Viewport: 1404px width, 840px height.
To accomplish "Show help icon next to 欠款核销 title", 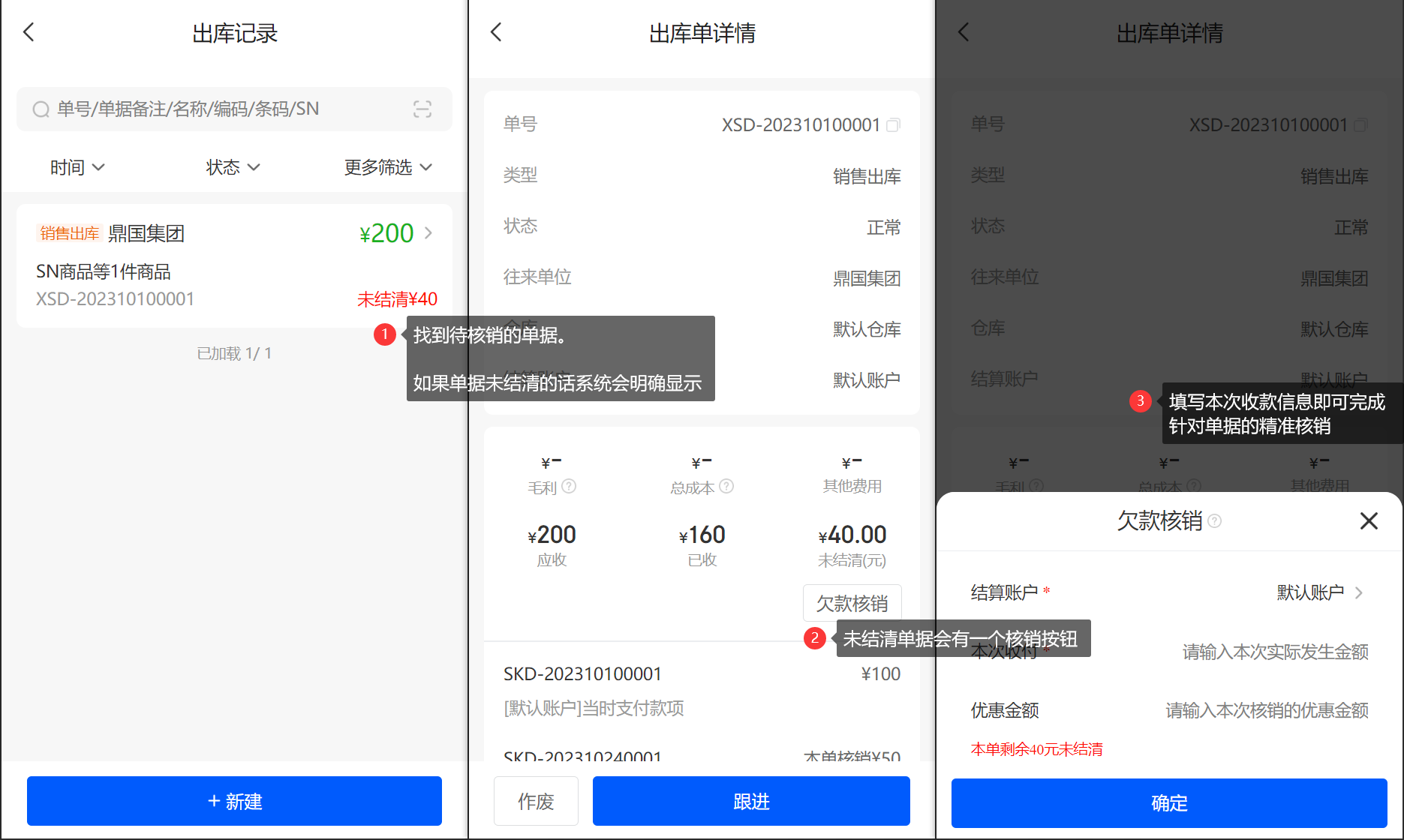I will pos(1214,520).
